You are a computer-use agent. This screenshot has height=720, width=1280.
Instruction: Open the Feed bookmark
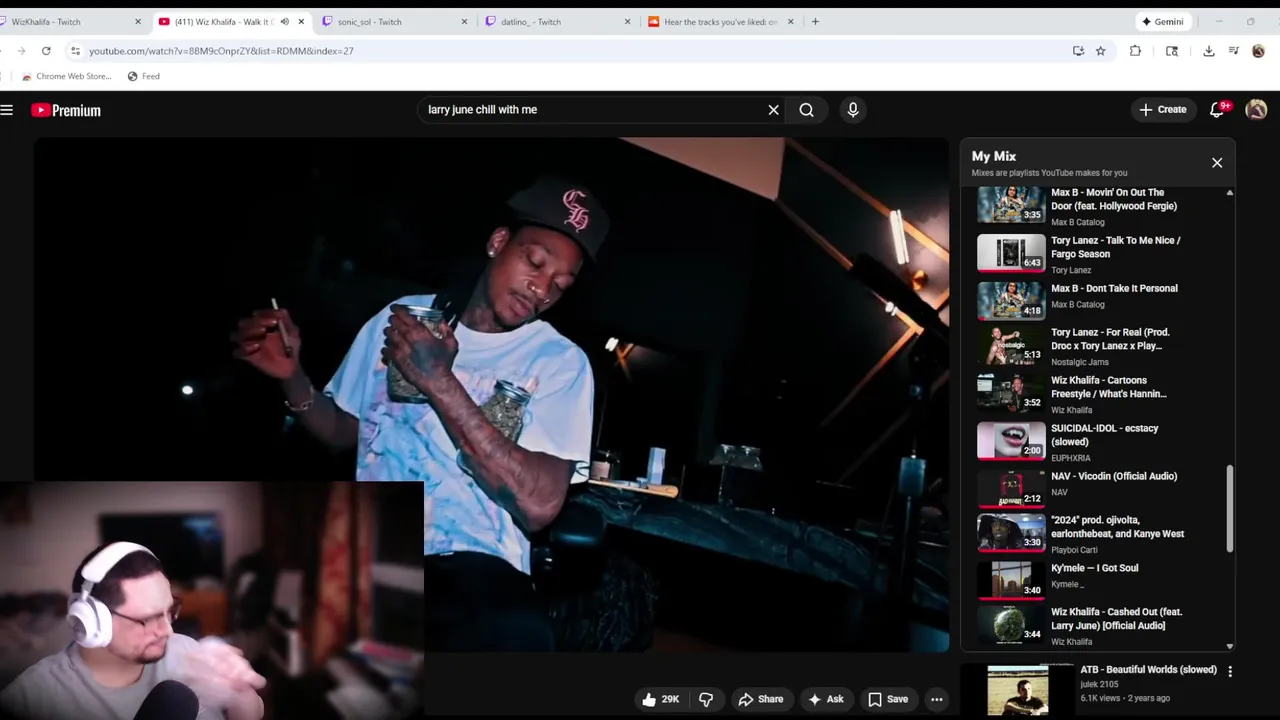[x=143, y=76]
